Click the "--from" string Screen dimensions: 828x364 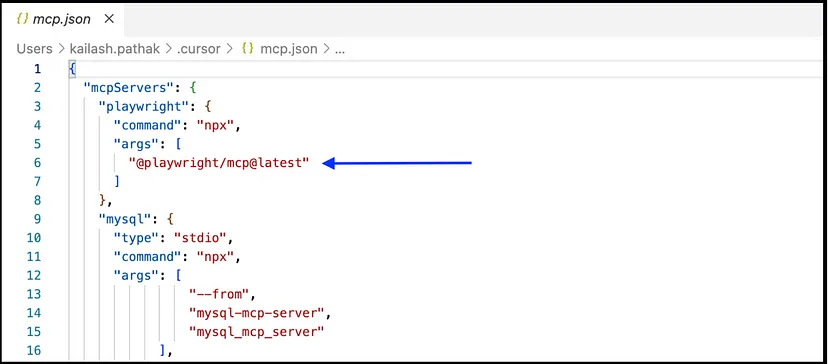point(219,294)
